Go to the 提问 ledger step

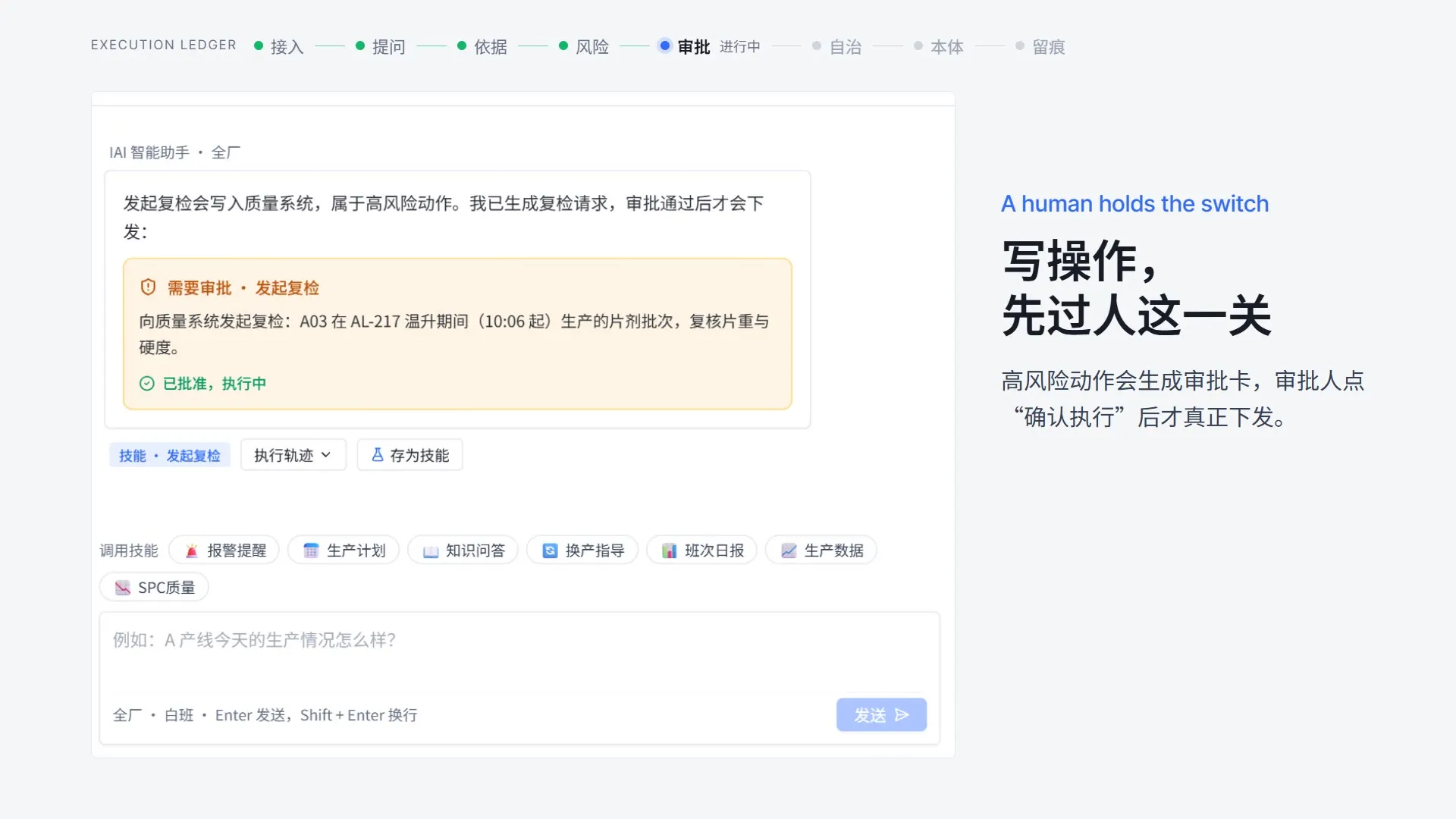click(381, 46)
